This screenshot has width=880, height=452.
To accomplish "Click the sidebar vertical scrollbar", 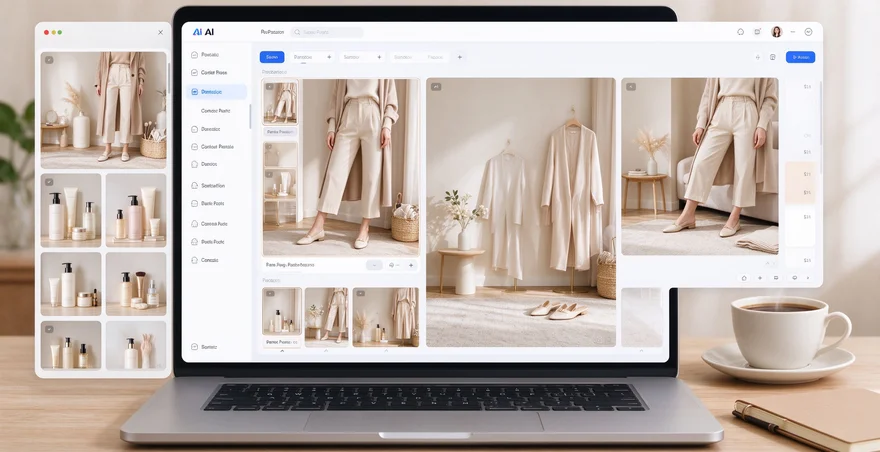I will tap(250, 115).
